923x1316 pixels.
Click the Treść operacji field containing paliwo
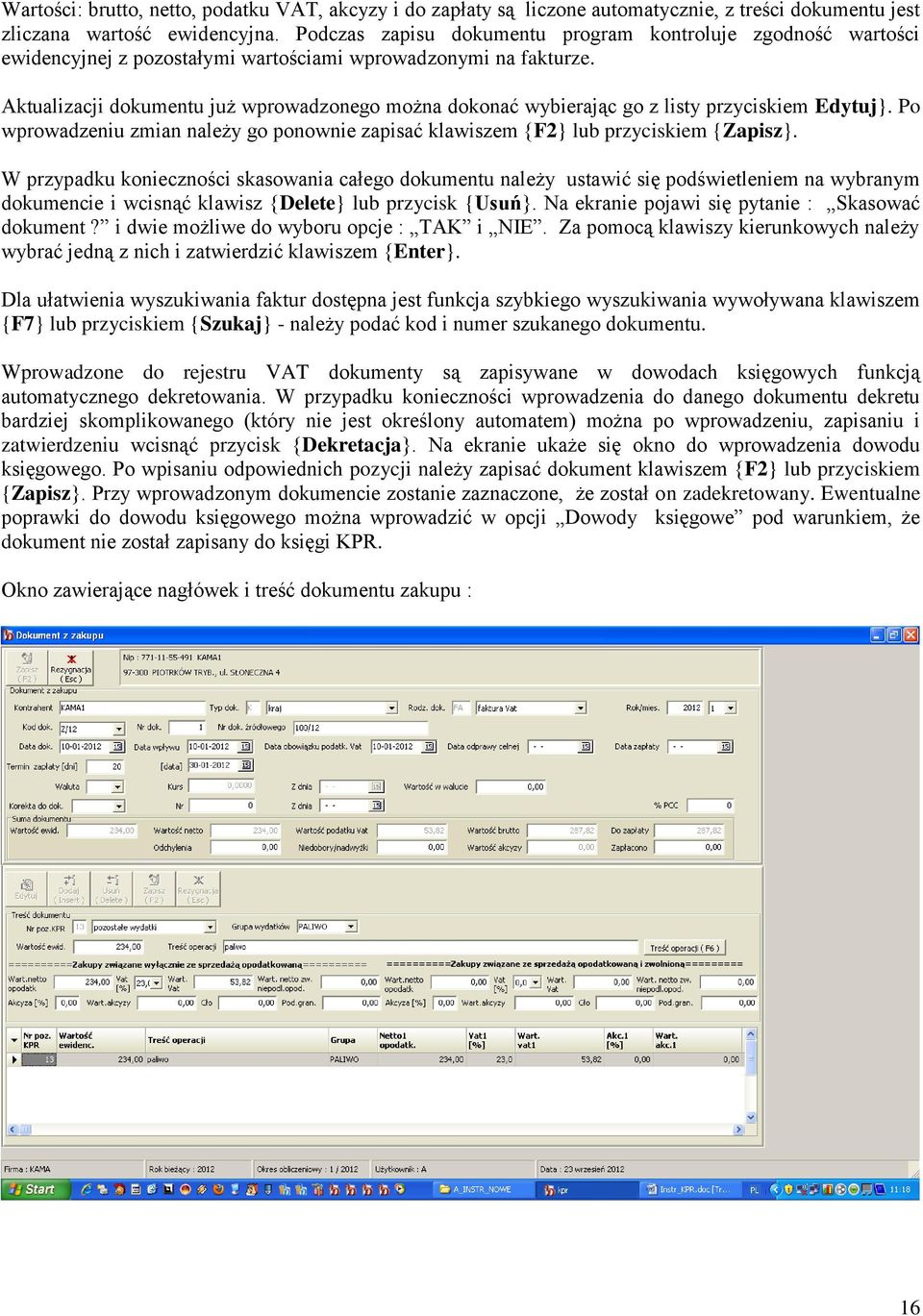[x=430, y=947]
